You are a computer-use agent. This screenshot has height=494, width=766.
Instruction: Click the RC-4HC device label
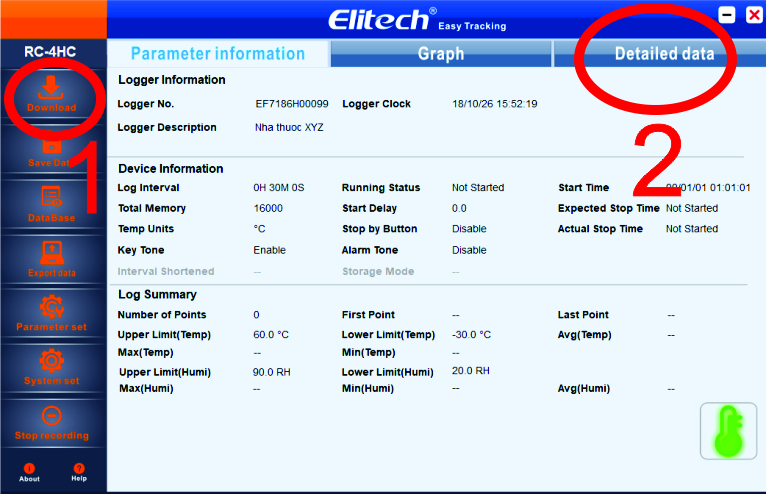coord(51,51)
